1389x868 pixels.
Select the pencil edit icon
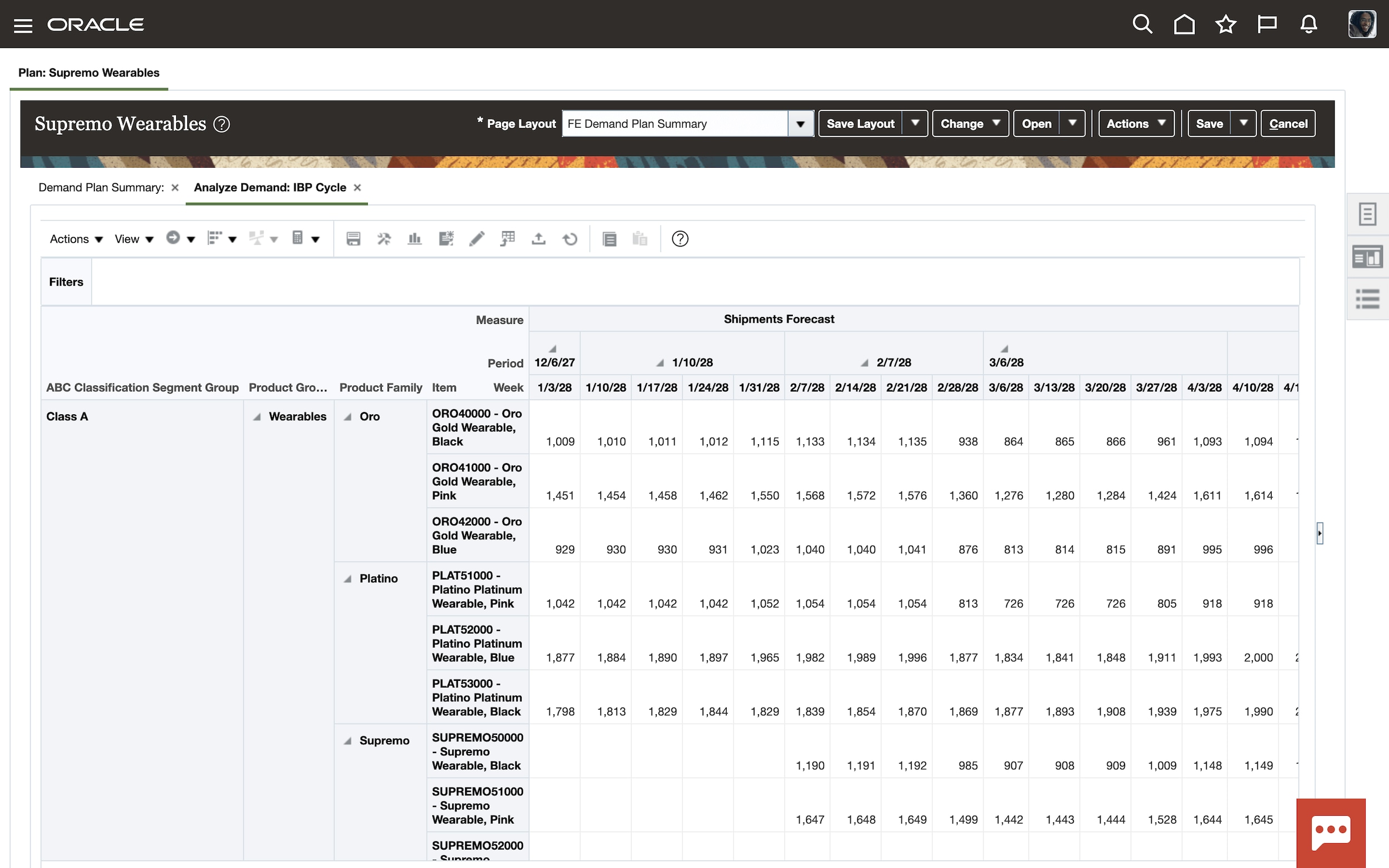pyautogui.click(x=476, y=238)
